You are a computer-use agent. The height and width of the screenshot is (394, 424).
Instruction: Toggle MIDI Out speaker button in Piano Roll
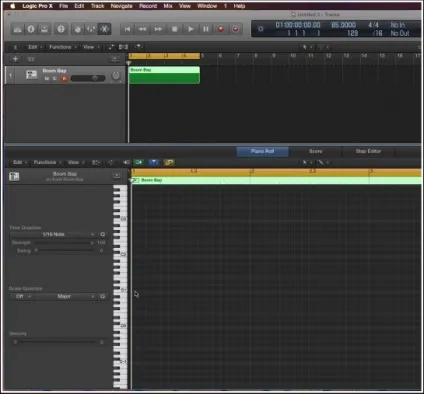(126, 162)
